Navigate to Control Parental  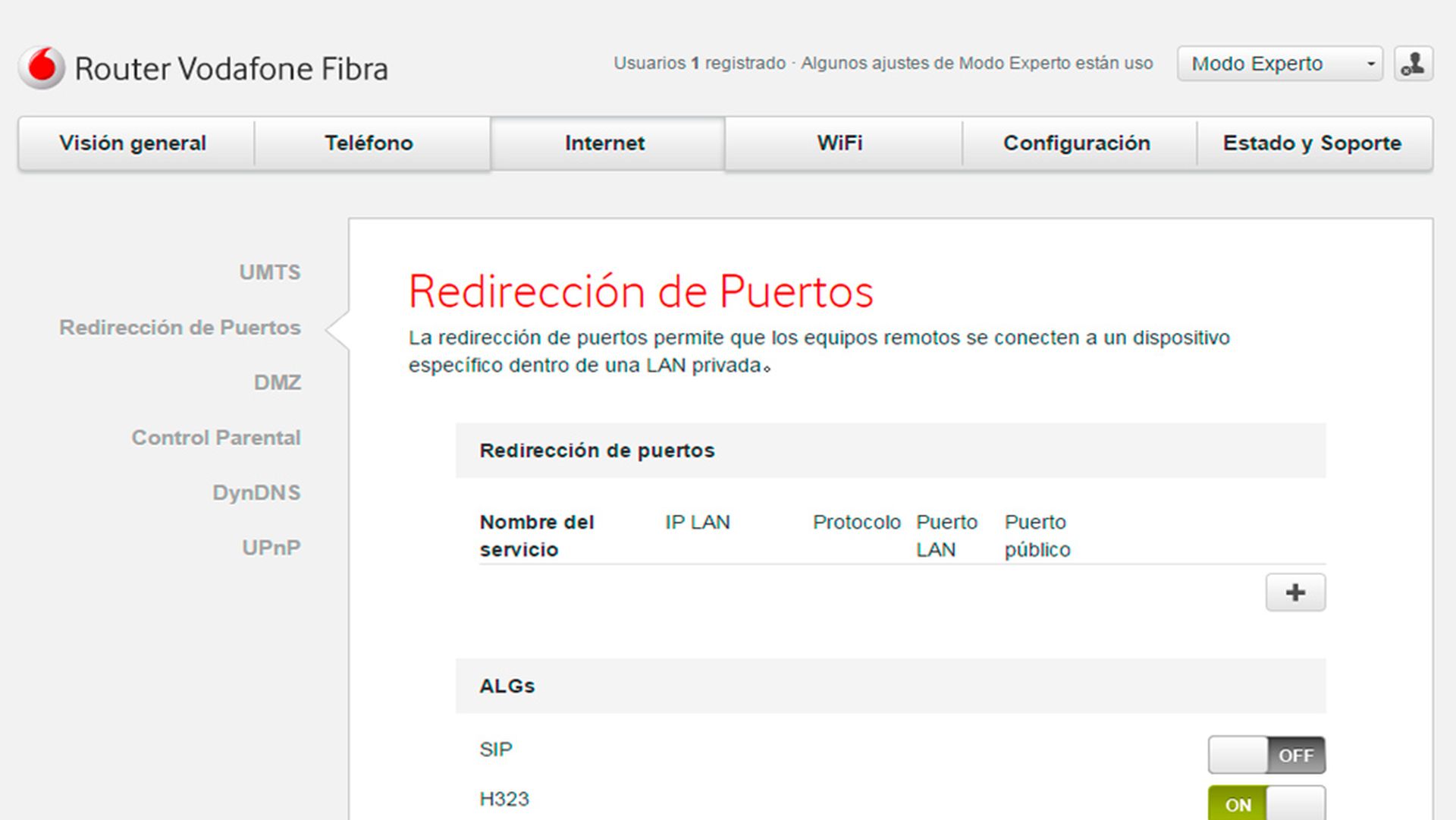(216, 437)
